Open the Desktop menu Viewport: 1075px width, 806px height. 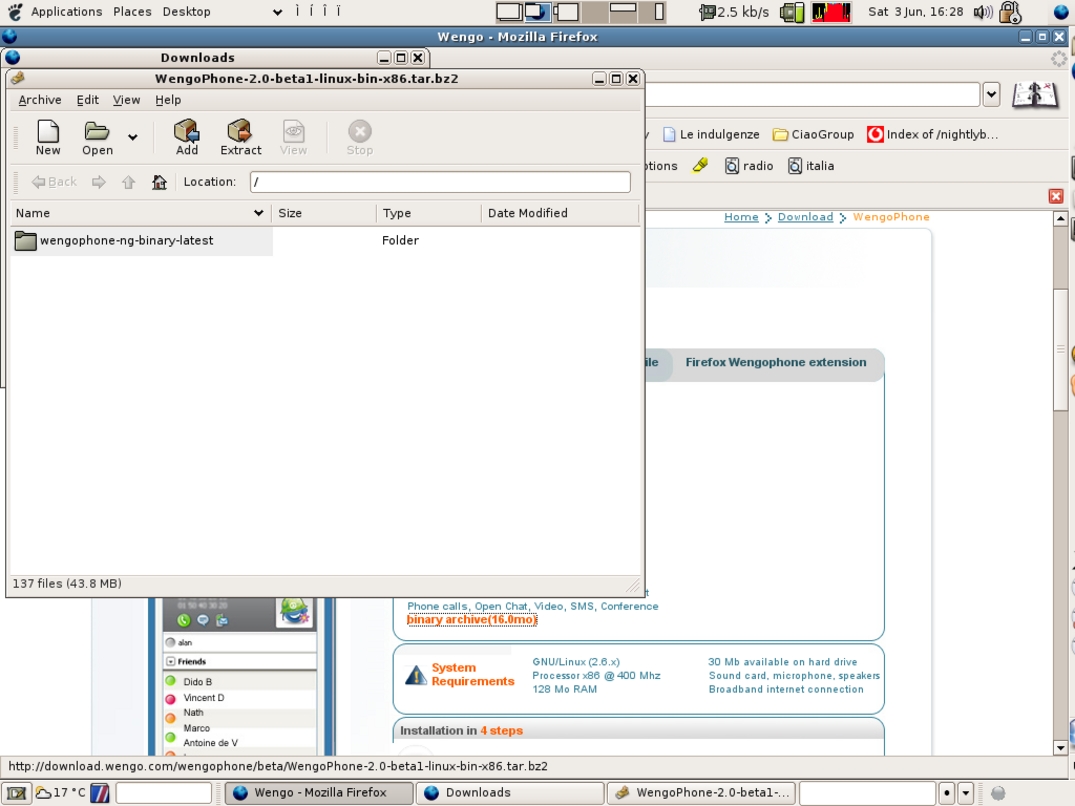tap(186, 12)
